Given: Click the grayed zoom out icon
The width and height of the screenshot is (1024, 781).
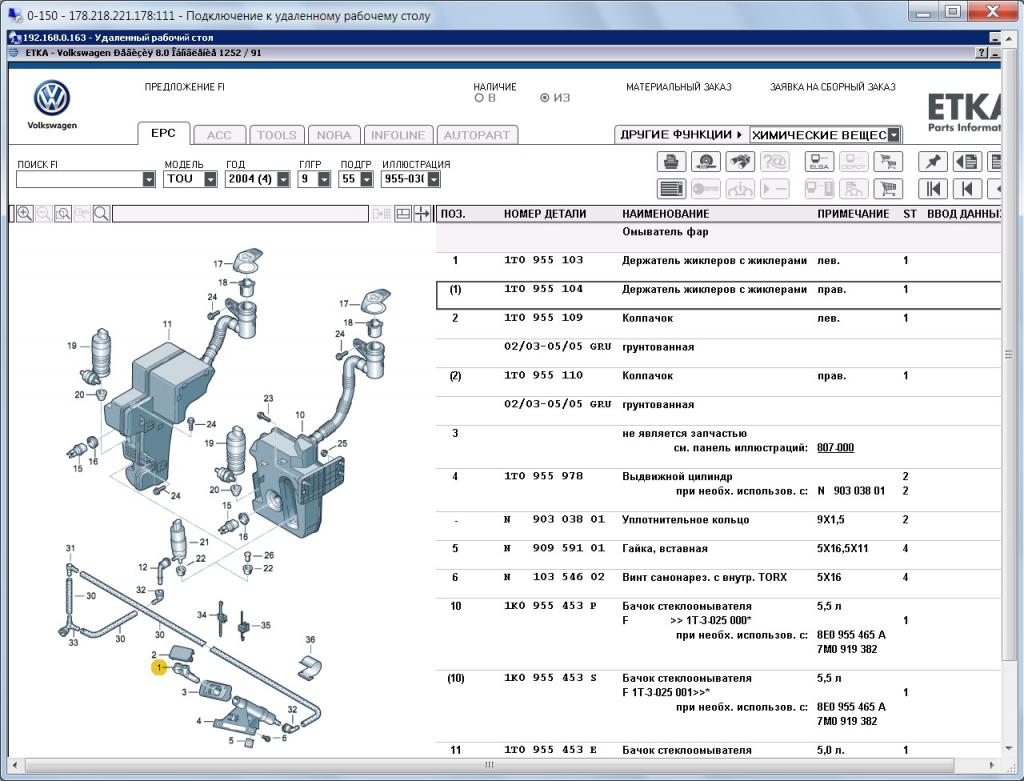Looking at the screenshot, I should [x=44, y=214].
